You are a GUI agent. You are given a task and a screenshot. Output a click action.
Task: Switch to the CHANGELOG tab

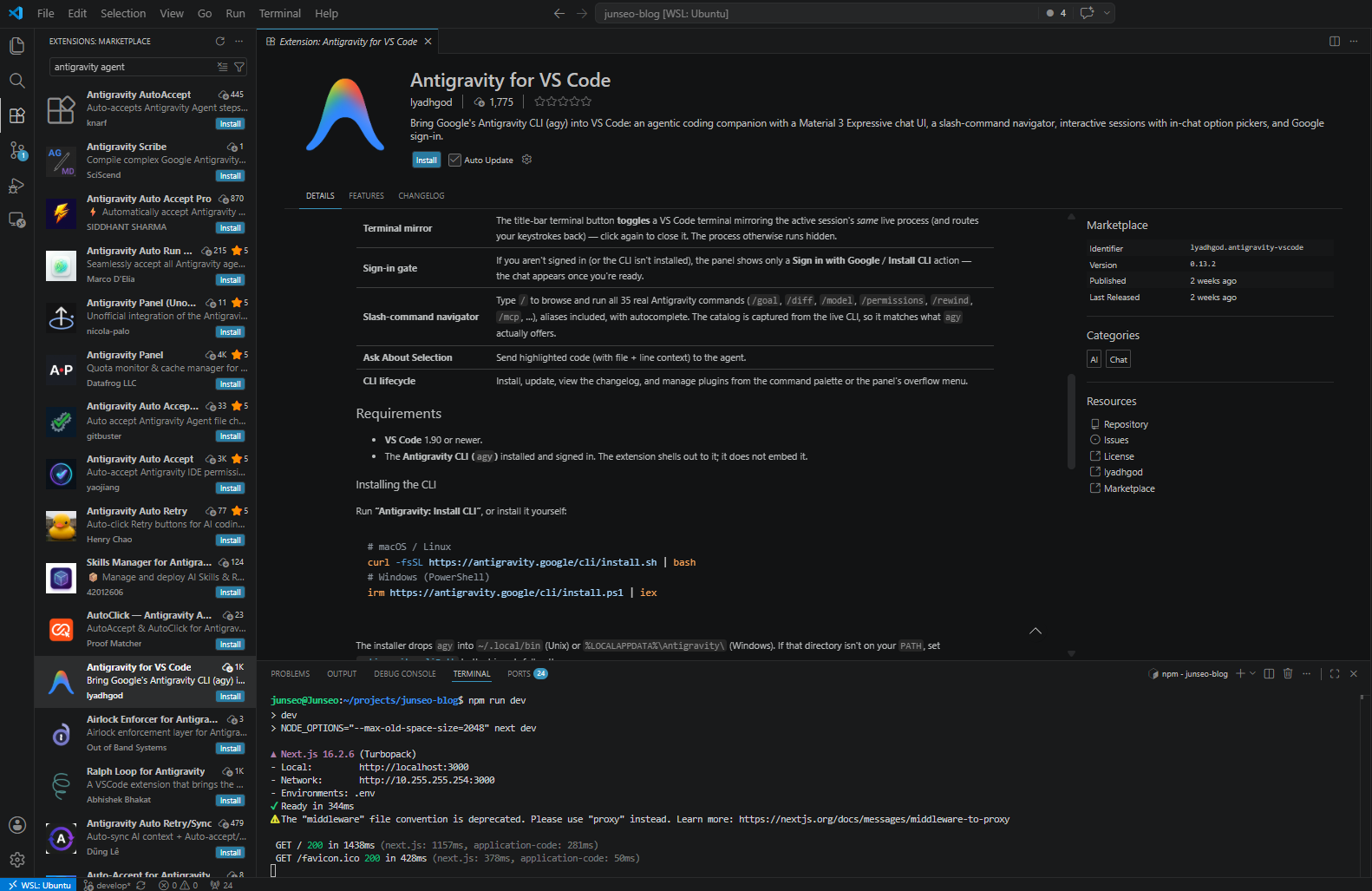point(421,196)
